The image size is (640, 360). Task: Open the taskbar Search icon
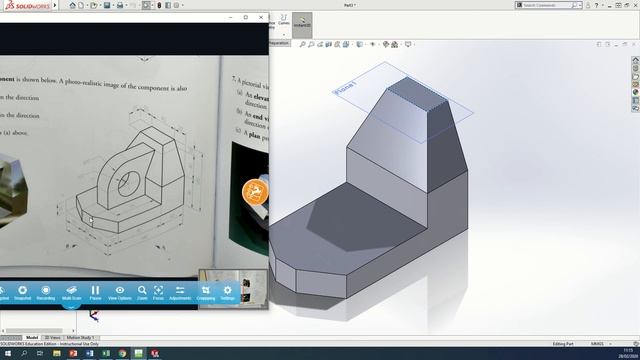(24, 353)
